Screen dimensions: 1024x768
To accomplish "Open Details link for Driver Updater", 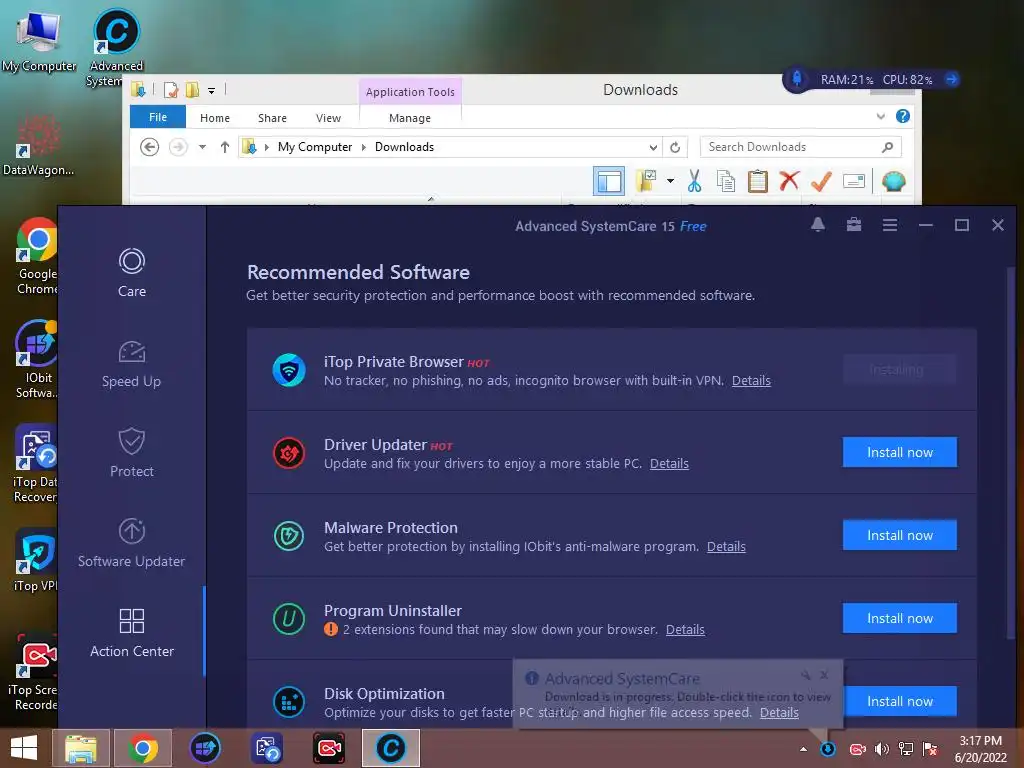I will (x=669, y=464).
